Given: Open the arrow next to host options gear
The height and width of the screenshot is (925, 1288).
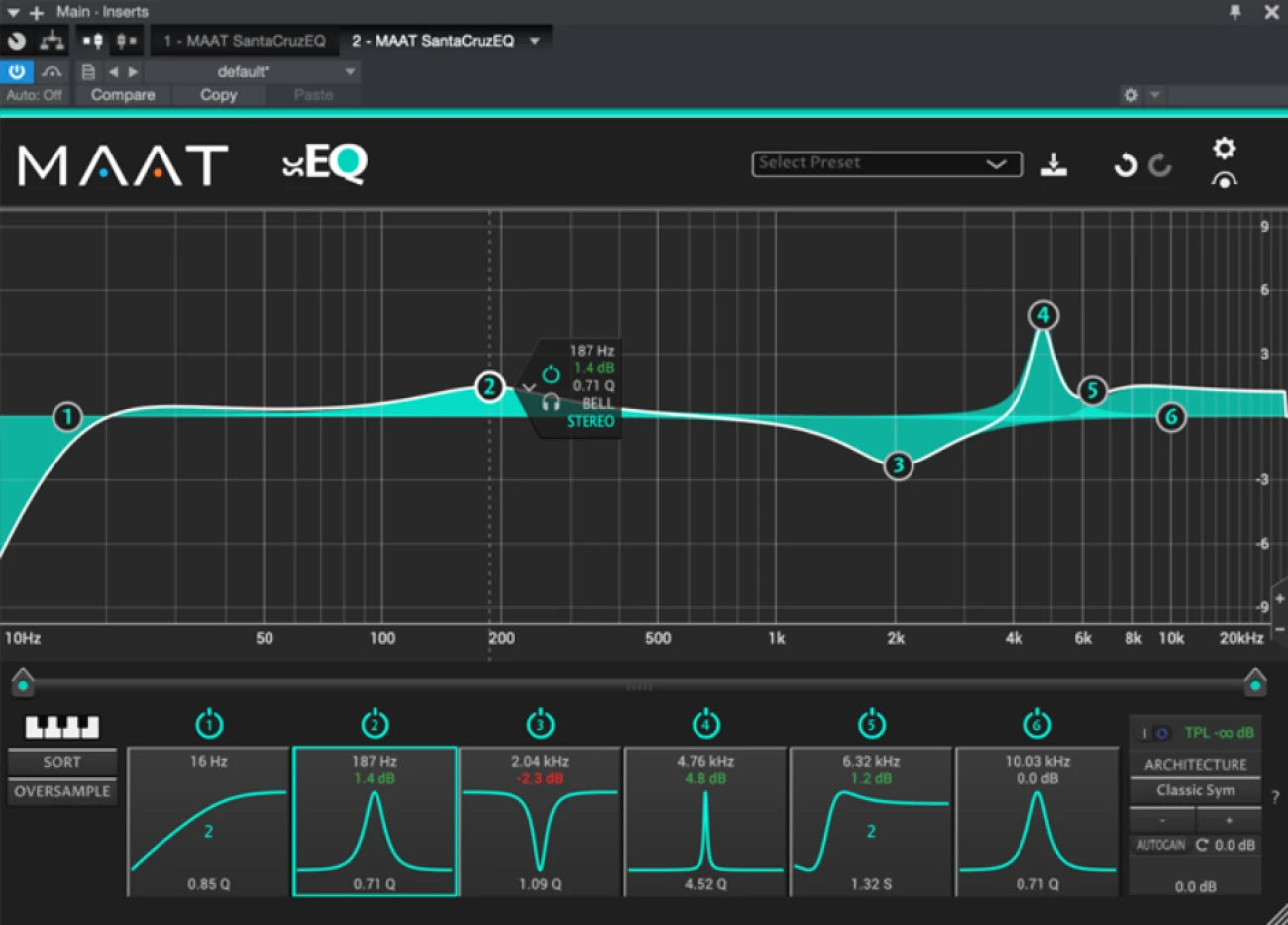Looking at the screenshot, I should 1154,95.
